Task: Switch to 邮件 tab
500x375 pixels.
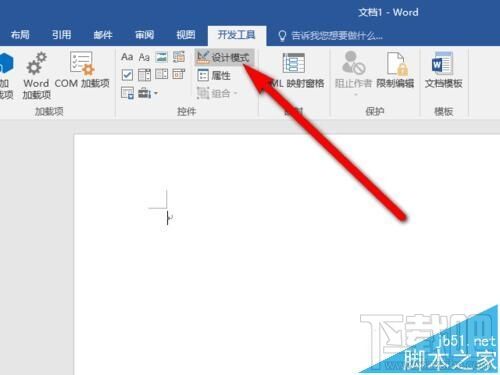Action: click(103, 35)
